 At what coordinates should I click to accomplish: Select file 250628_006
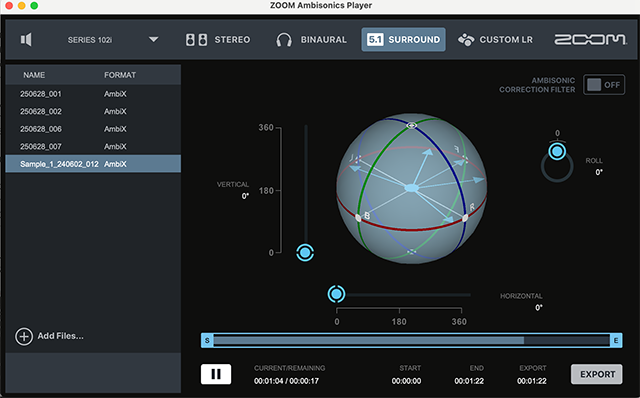[93, 129]
